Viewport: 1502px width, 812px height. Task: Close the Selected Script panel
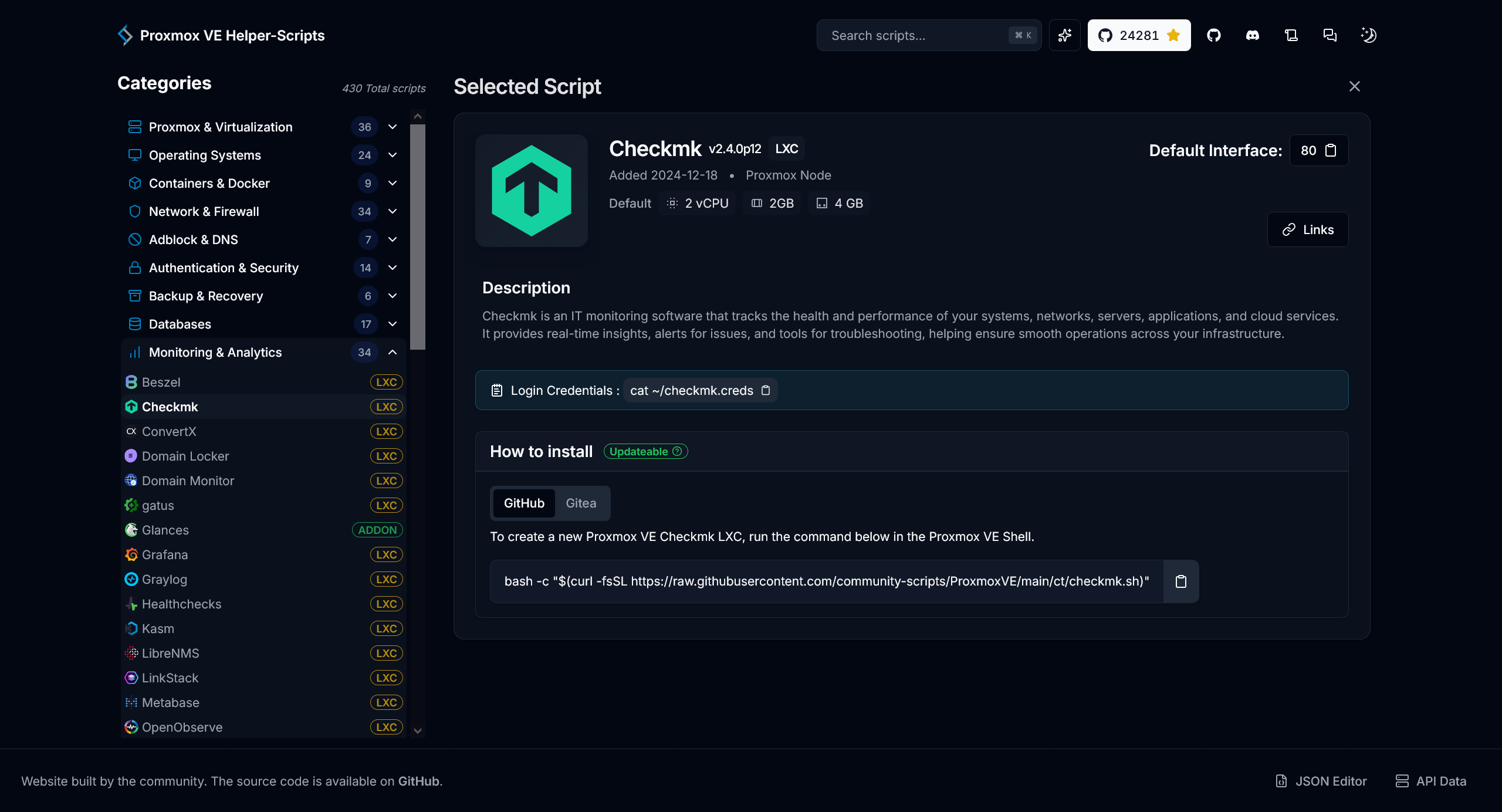(x=1354, y=86)
